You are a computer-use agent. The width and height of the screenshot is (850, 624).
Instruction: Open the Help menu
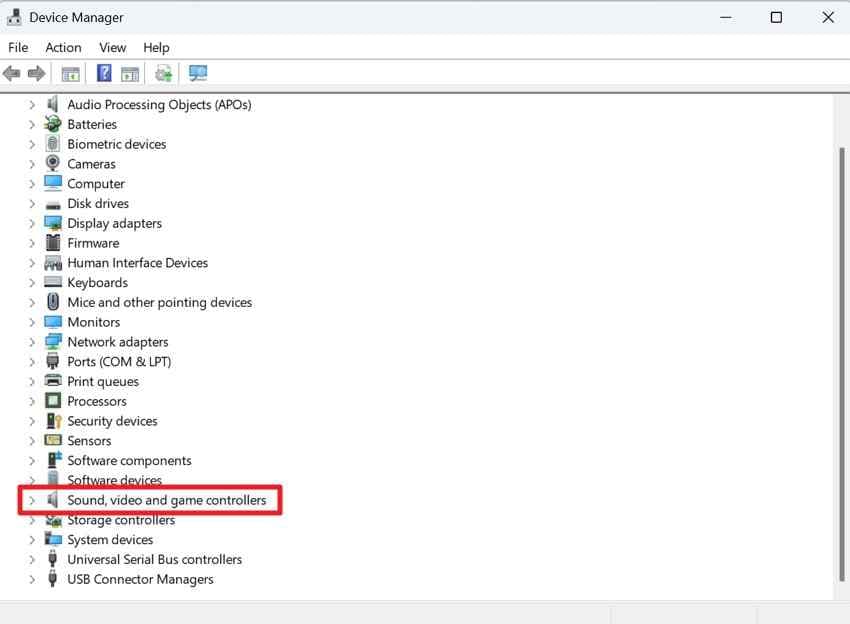(156, 48)
